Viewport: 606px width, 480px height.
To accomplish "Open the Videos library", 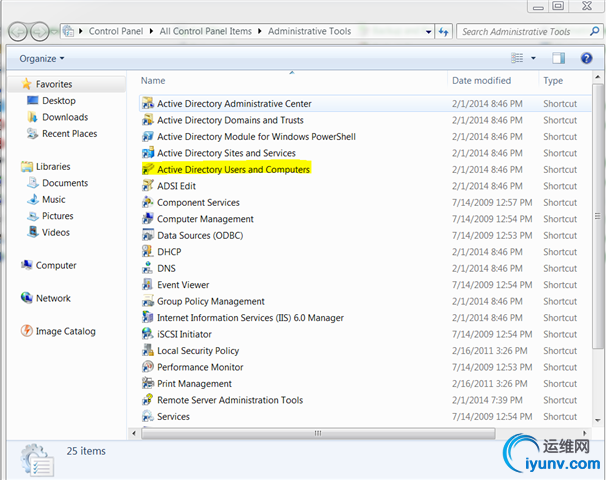I will 56,233.
